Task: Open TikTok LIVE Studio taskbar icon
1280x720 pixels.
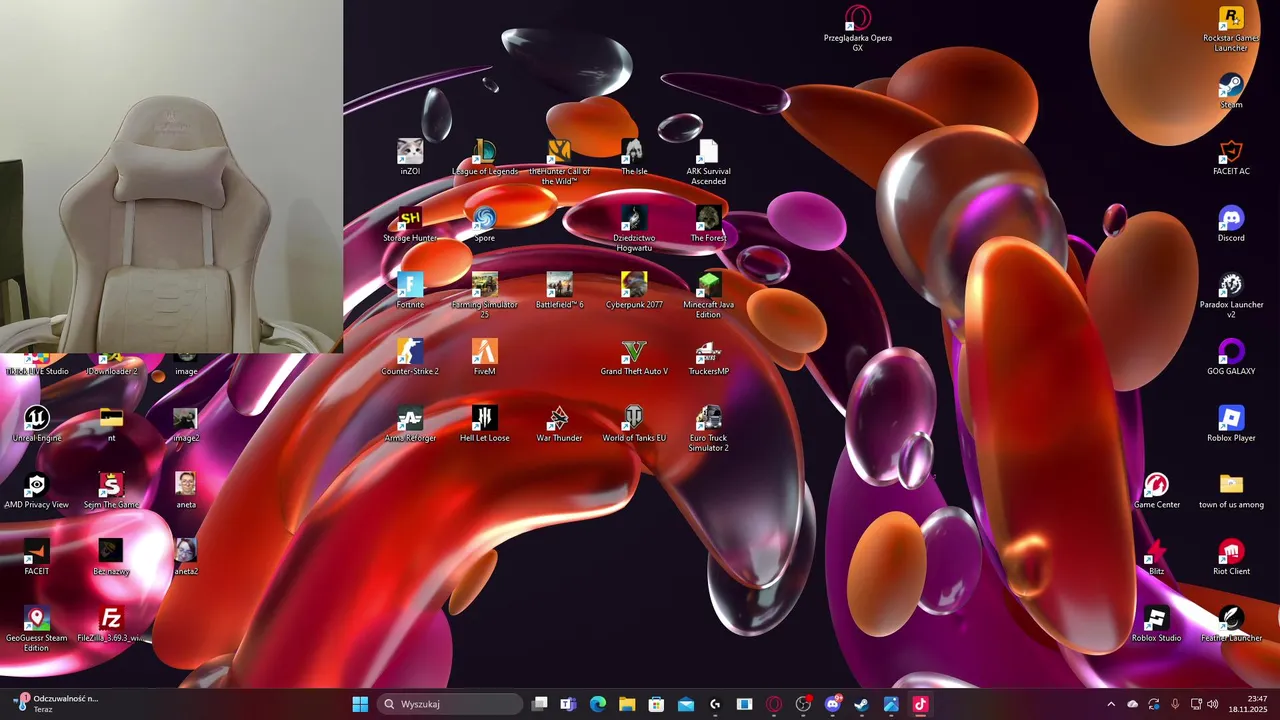Action: pyautogui.click(x=920, y=704)
